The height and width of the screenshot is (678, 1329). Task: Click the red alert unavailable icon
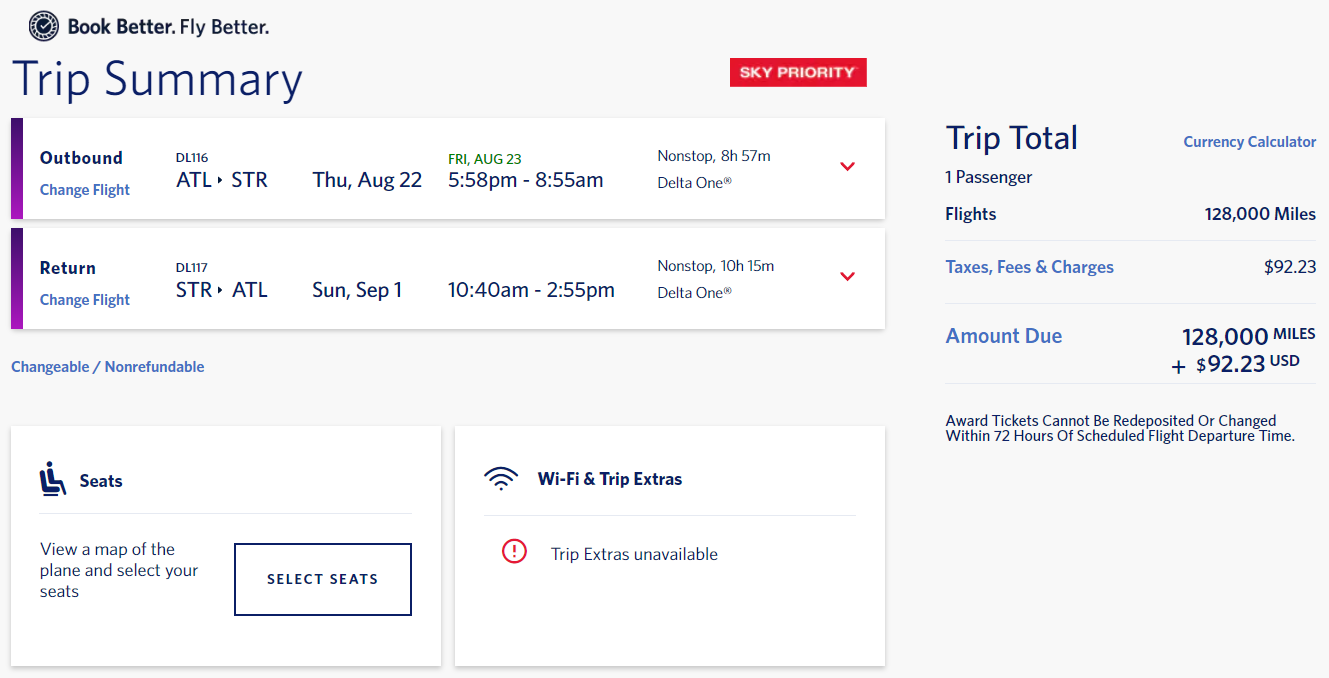tap(514, 551)
